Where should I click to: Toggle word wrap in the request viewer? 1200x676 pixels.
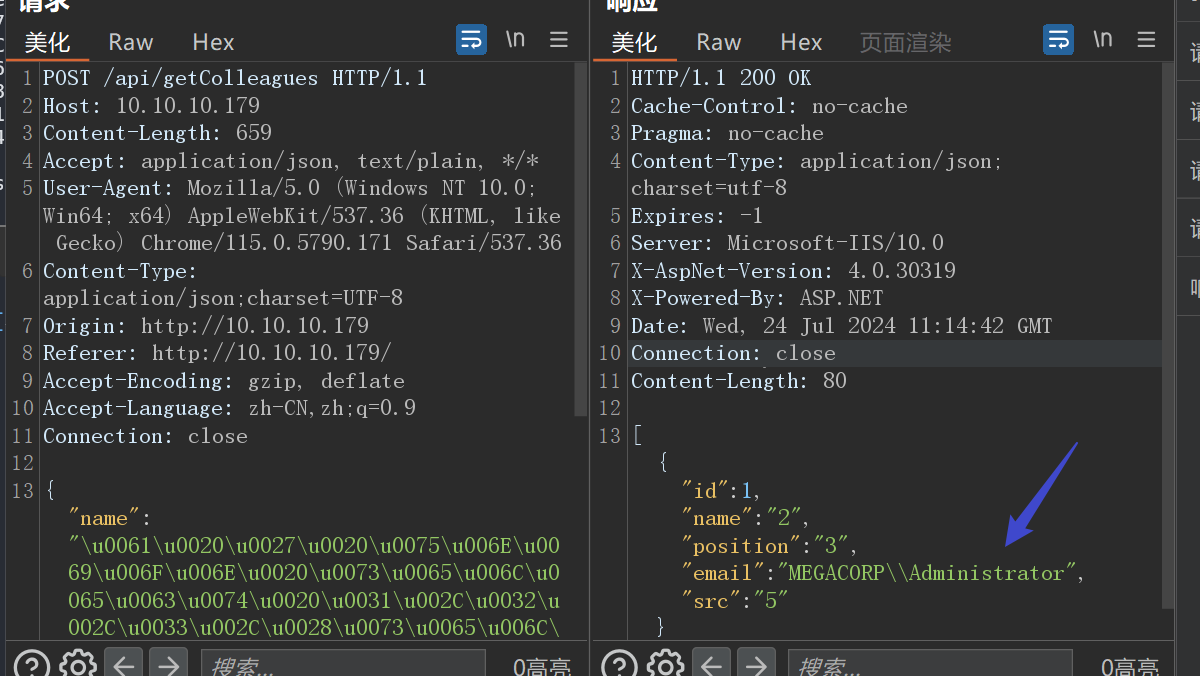(471, 39)
